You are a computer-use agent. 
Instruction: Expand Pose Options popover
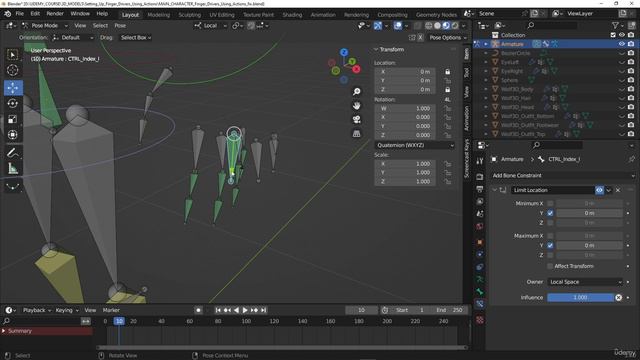[447, 38]
